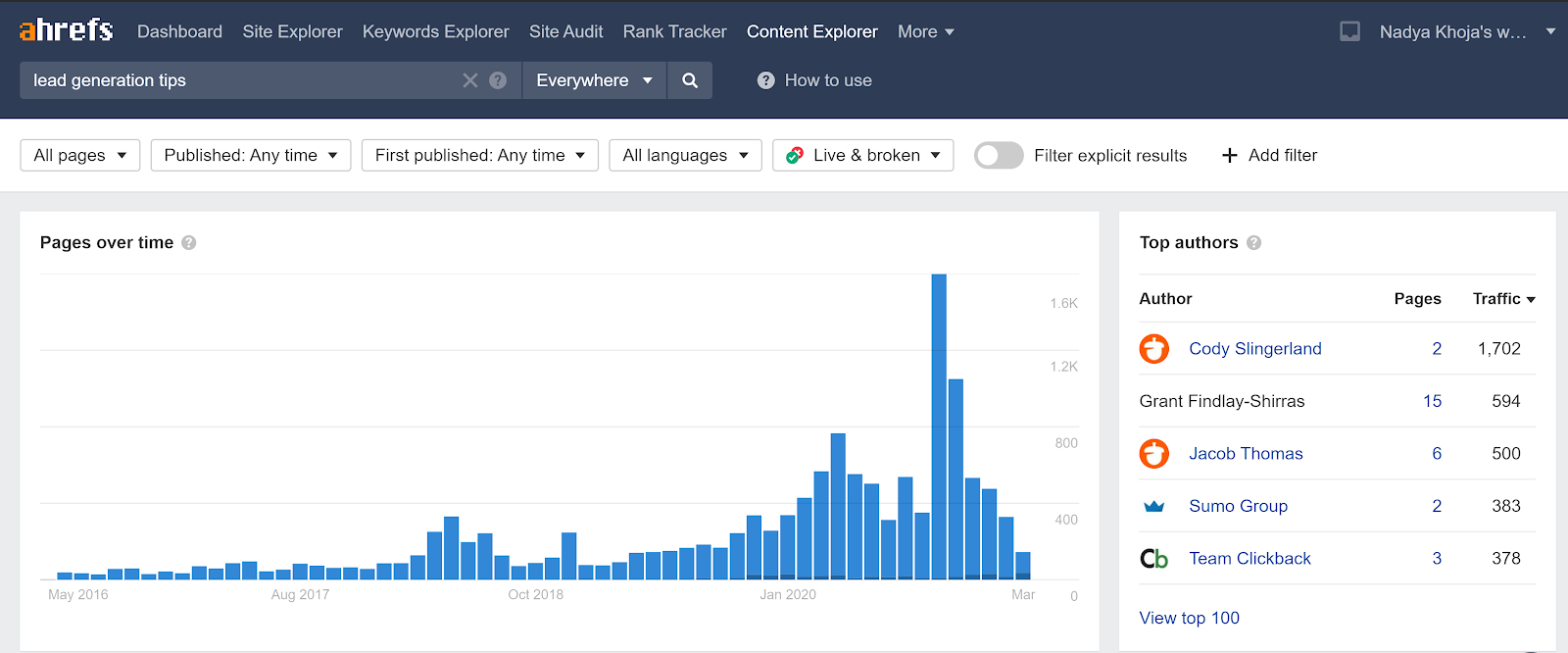The image size is (1568, 653).
Task: Open Site Audit
Action: (566, 31)
